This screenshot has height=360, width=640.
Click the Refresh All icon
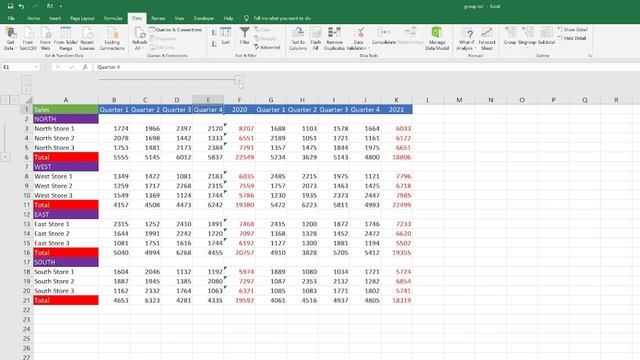tap(140, 33)
